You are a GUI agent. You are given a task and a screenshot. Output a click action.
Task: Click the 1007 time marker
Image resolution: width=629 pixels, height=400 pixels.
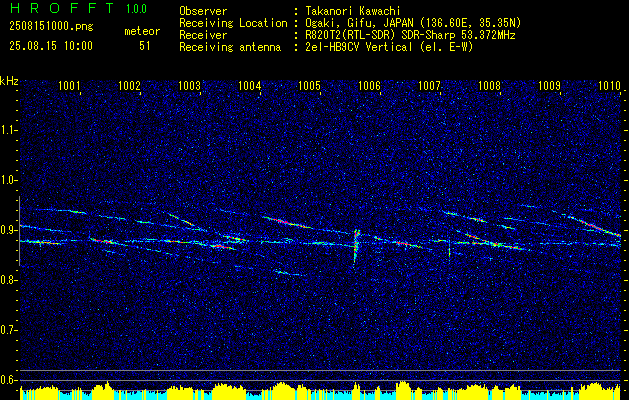[430, 85]
